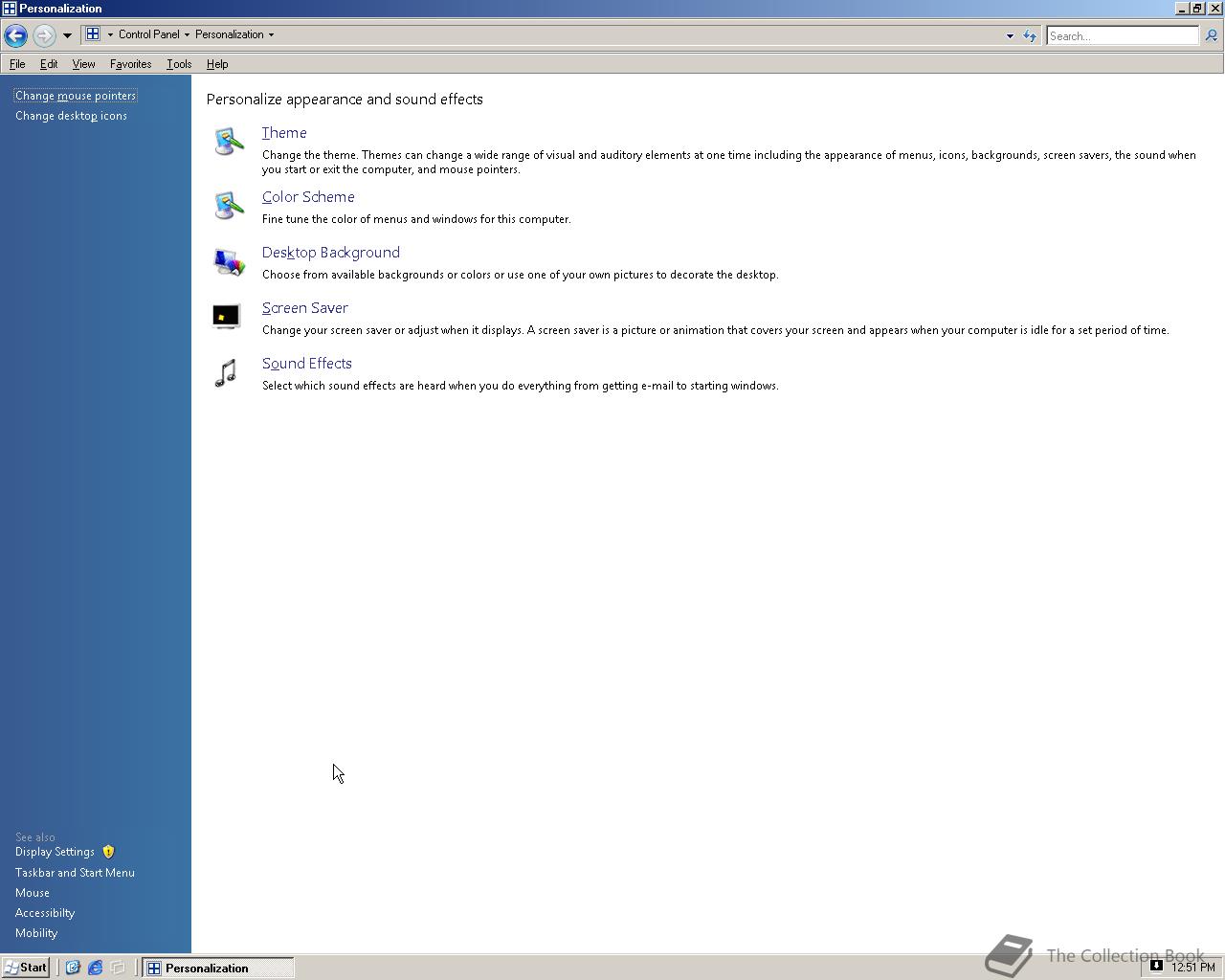Go back with the Back arrow button

tap(15, 35)
